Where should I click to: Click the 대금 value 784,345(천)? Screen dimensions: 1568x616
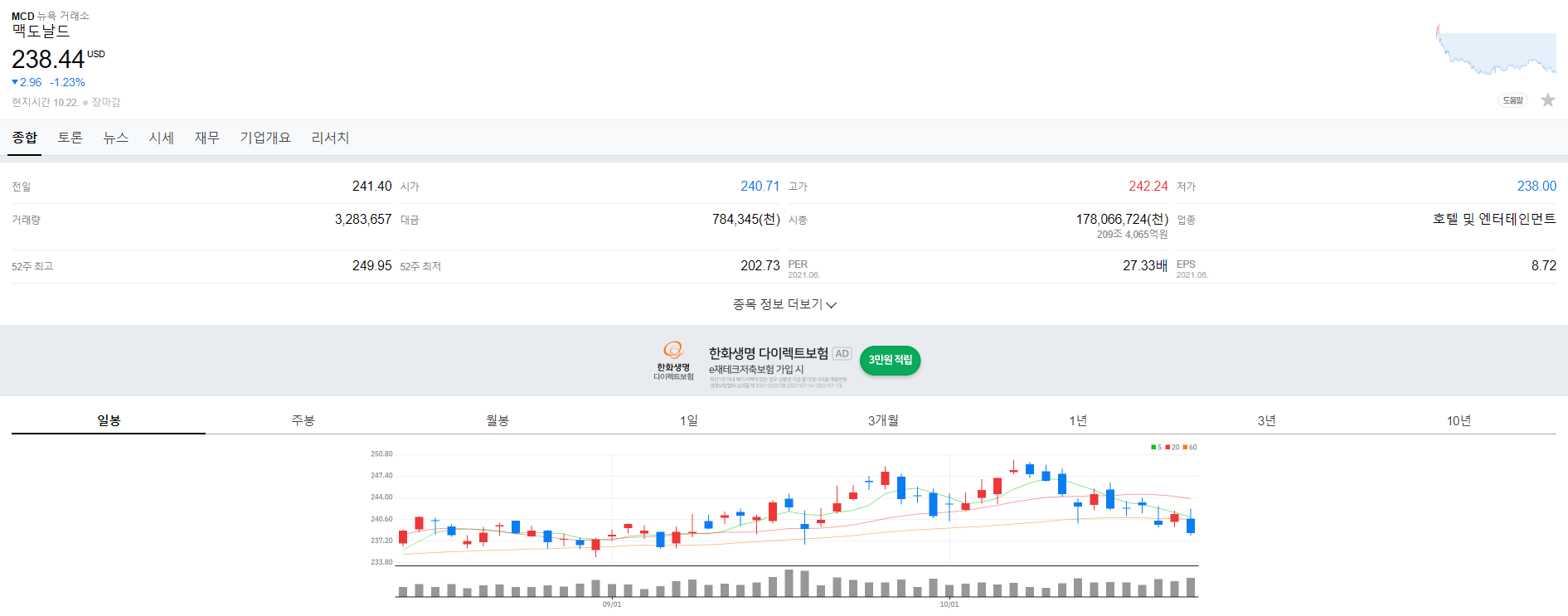tap(746, 219)
